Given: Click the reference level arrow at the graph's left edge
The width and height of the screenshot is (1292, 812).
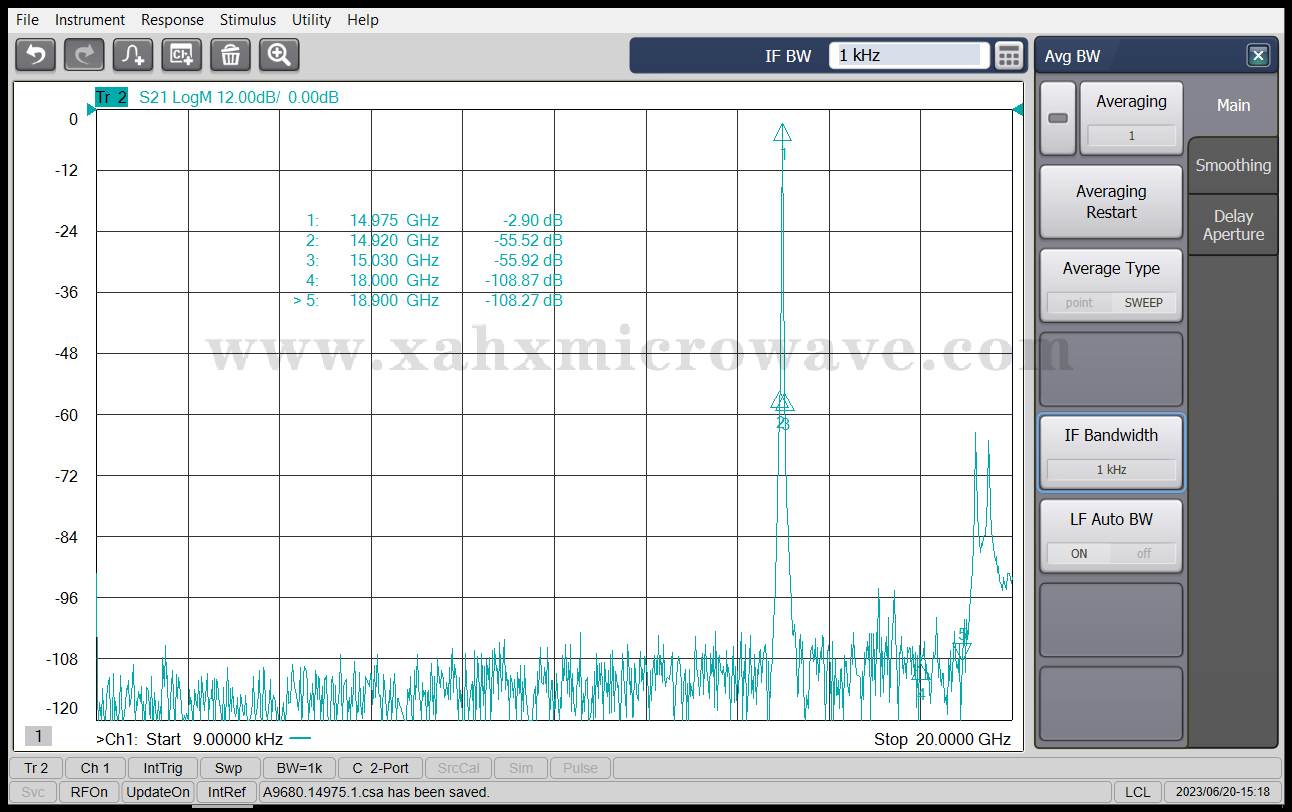Looking at the screenshot, I should point(90,110).
